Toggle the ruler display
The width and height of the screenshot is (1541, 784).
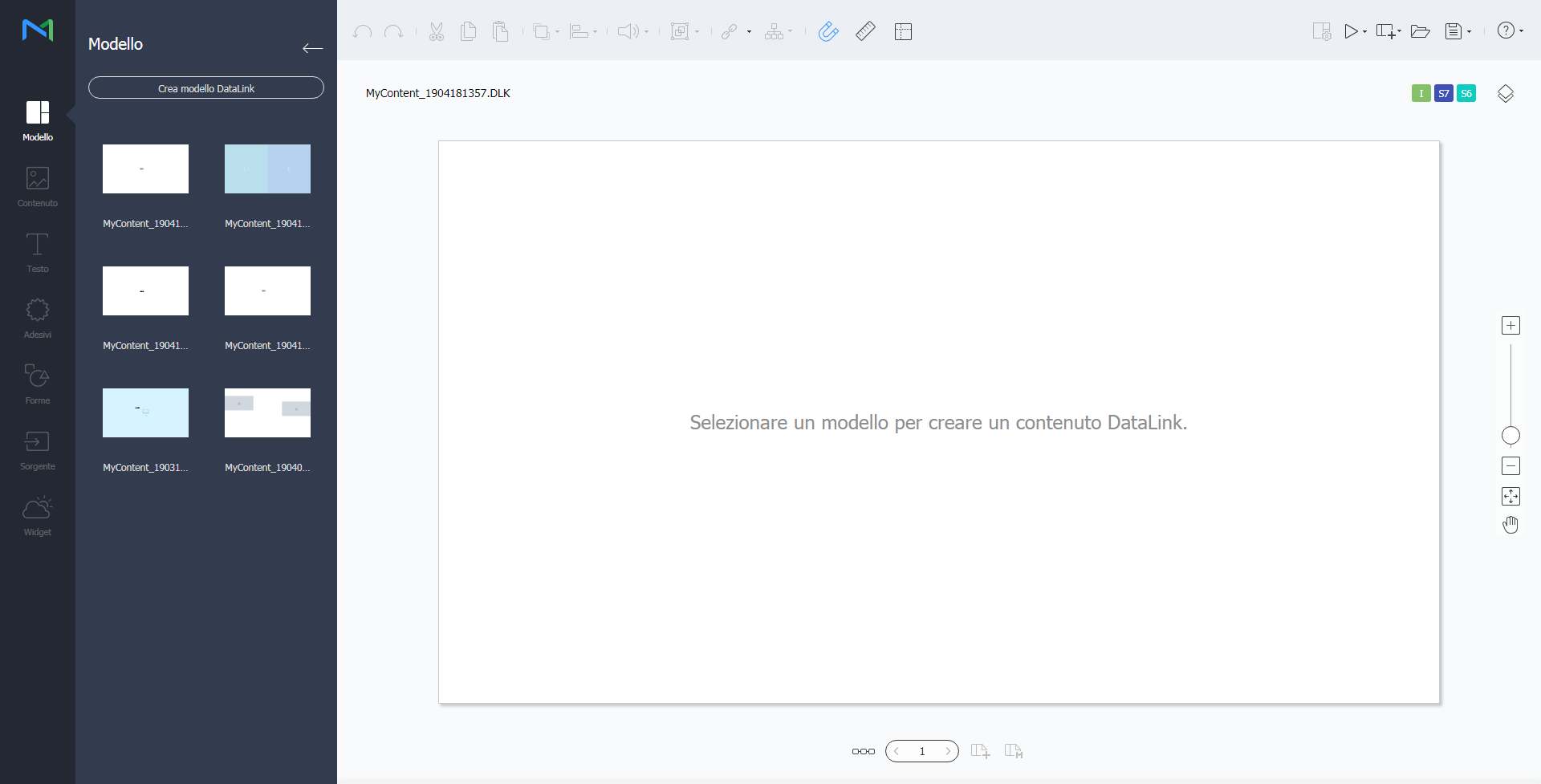(x=865, y=31)
